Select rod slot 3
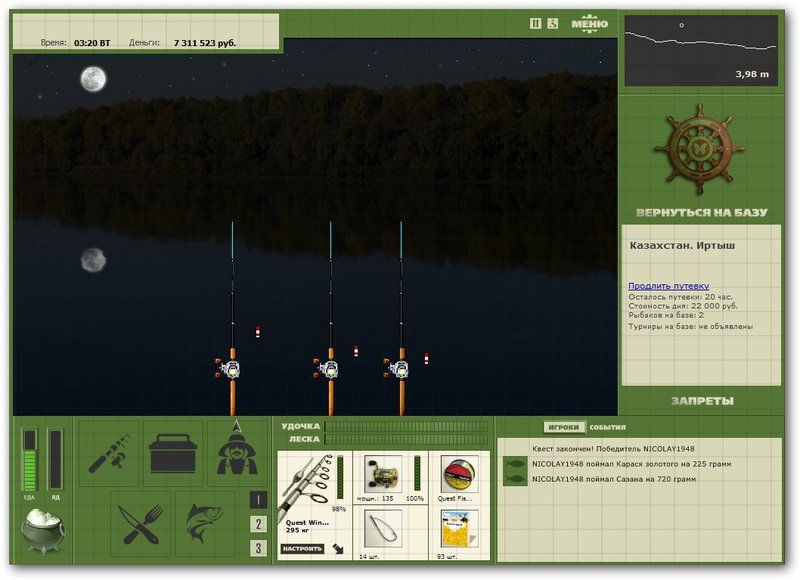 258,548
